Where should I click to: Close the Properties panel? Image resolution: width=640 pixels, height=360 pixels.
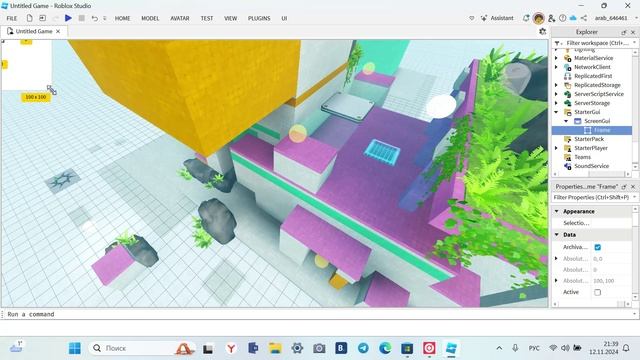633,187
